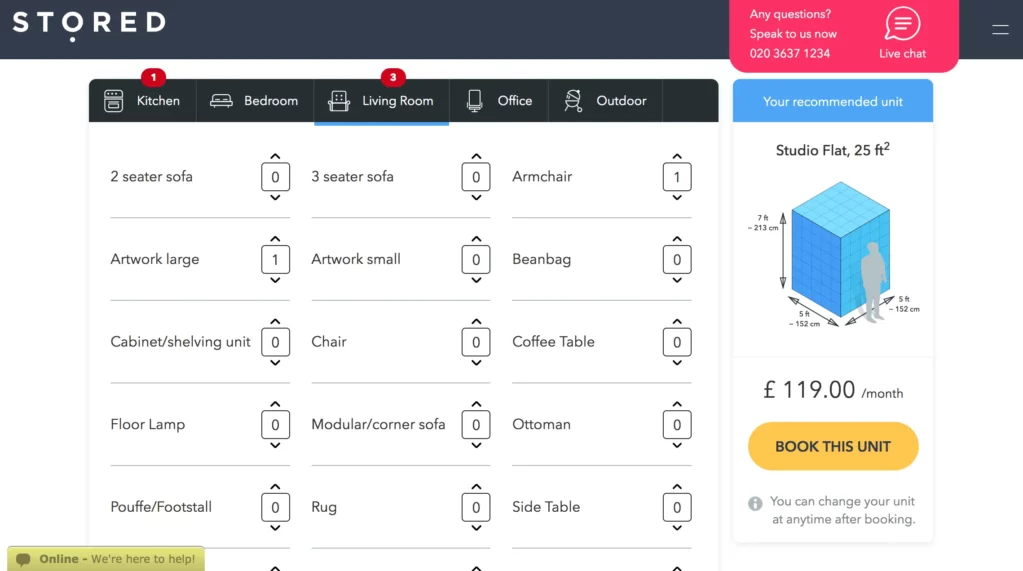Call the 020 3637 1234 phone number
This screenshot has height=571, width=1023.
point(790,54)
